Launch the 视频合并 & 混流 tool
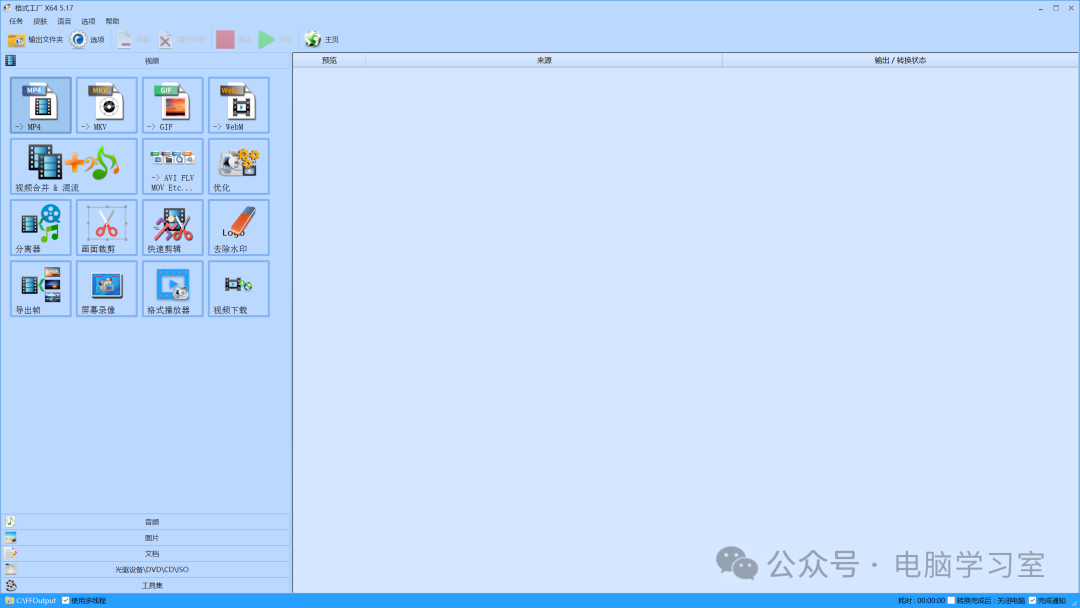 pyautogui.click(x=74, y=166)
